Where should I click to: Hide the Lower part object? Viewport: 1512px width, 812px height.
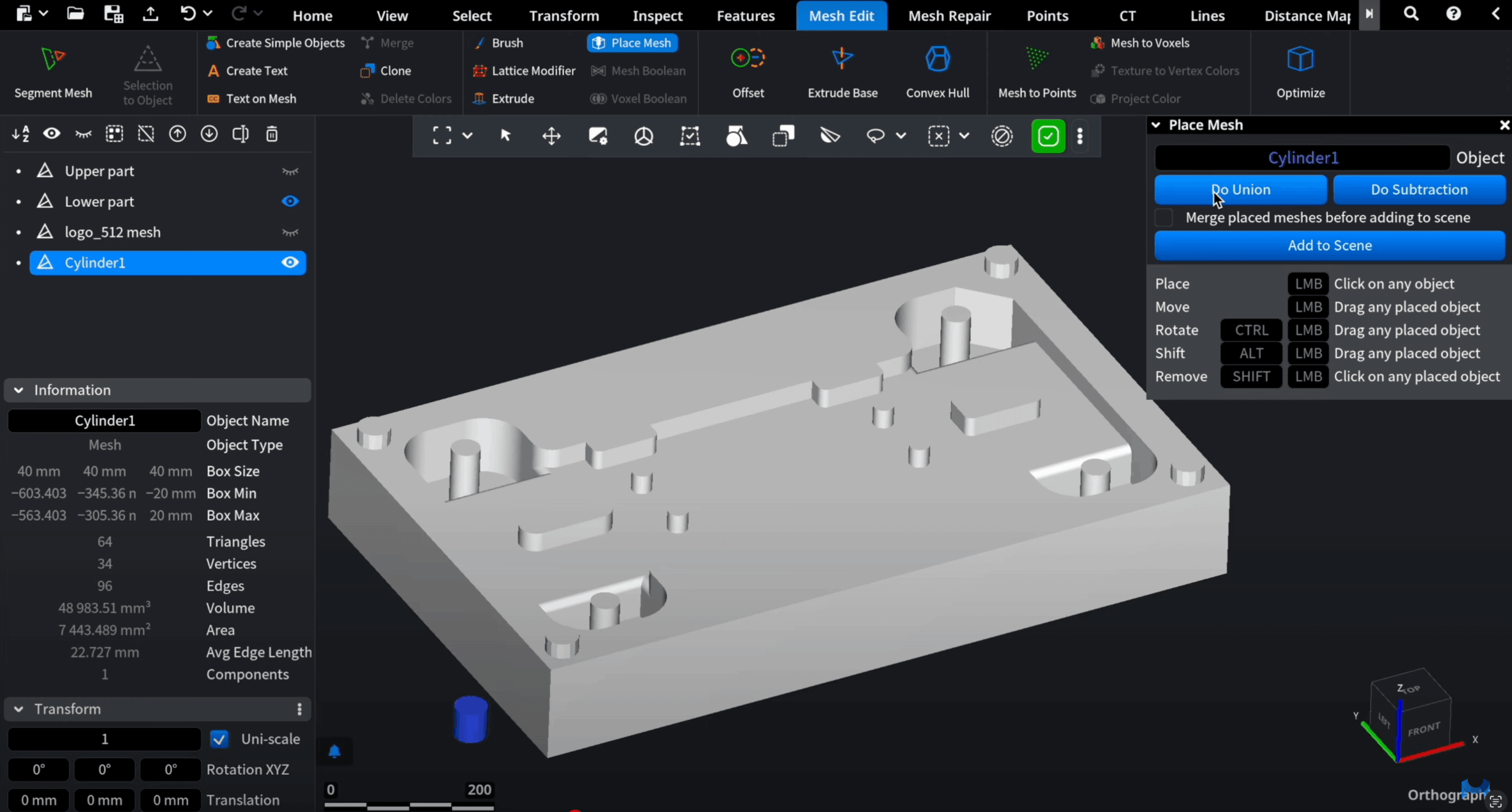(290, 201)
